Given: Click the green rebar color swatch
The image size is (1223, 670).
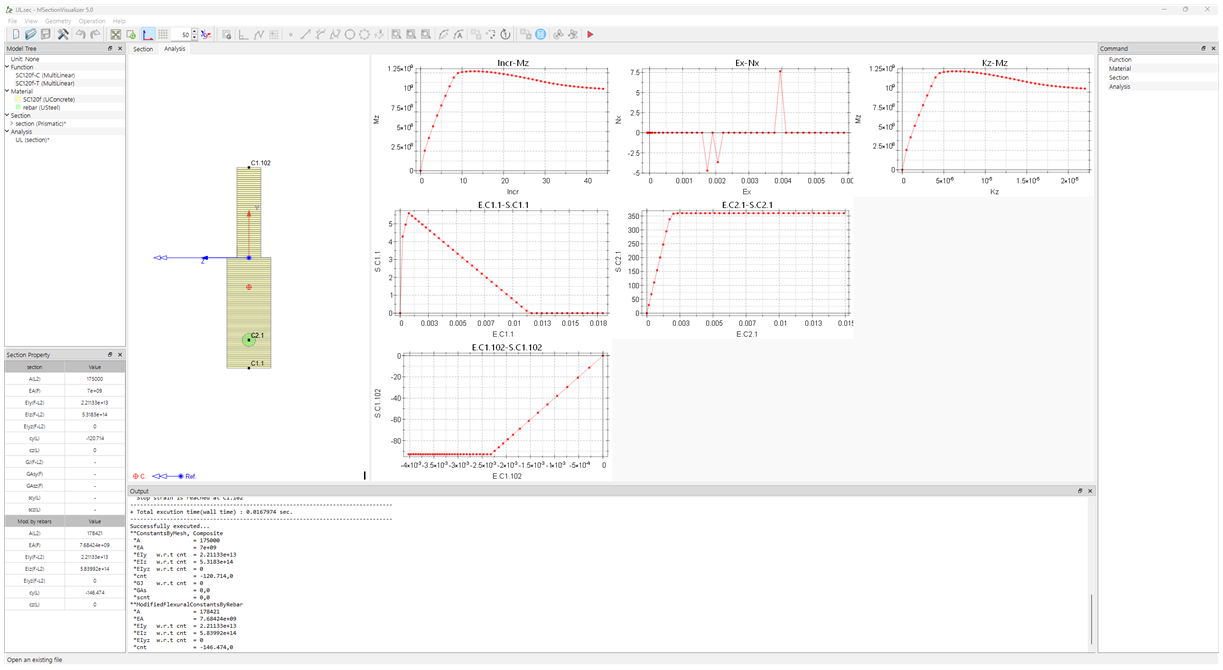Looking at the screenshot, I should (x=18, y=107).
